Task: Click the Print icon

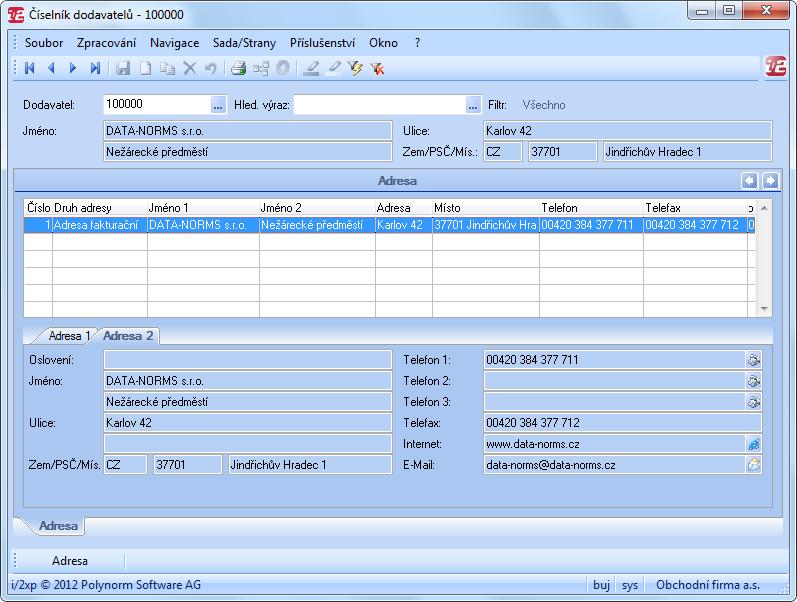Action: click(x=238, y=68)
